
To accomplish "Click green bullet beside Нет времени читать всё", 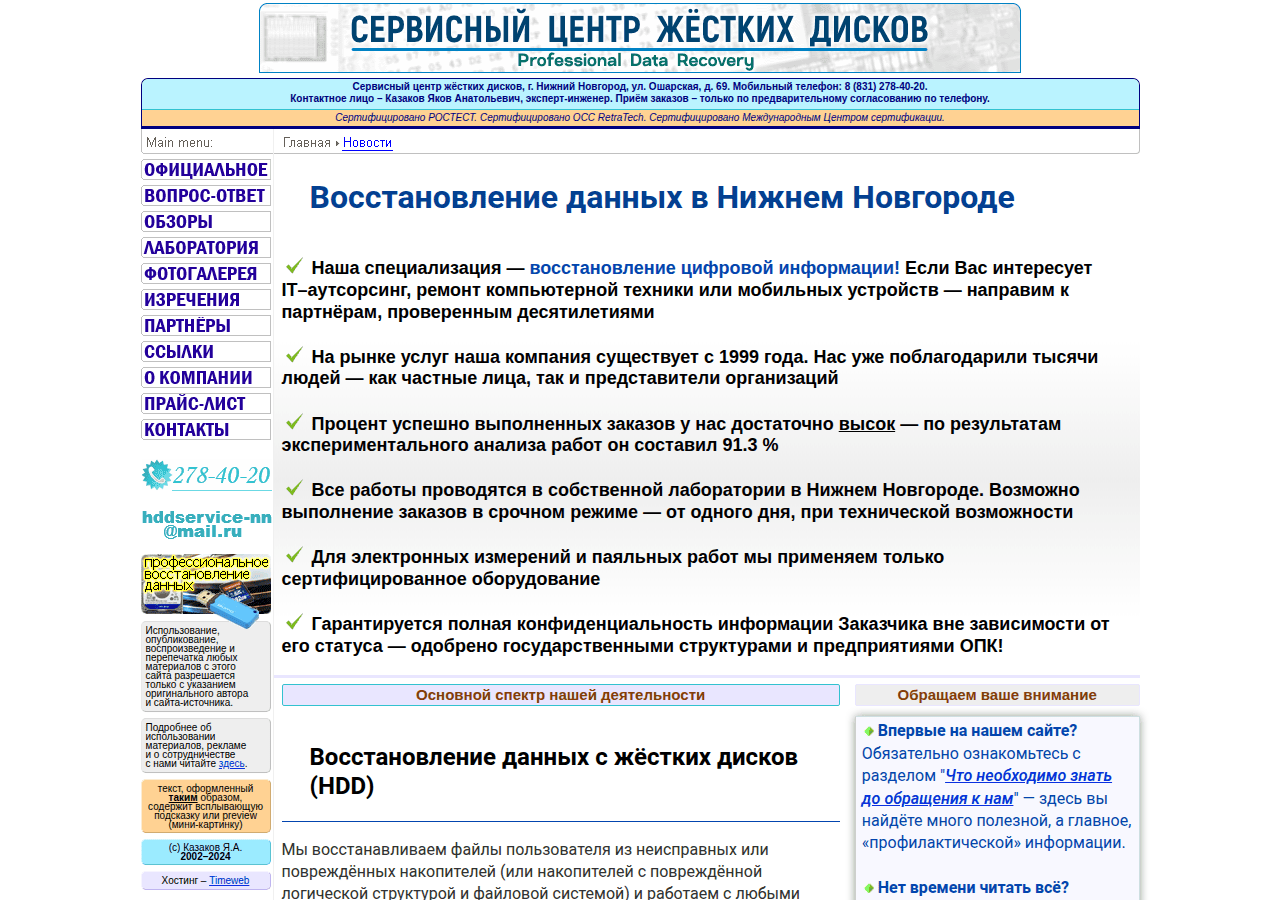I will [x=869, y=888].
